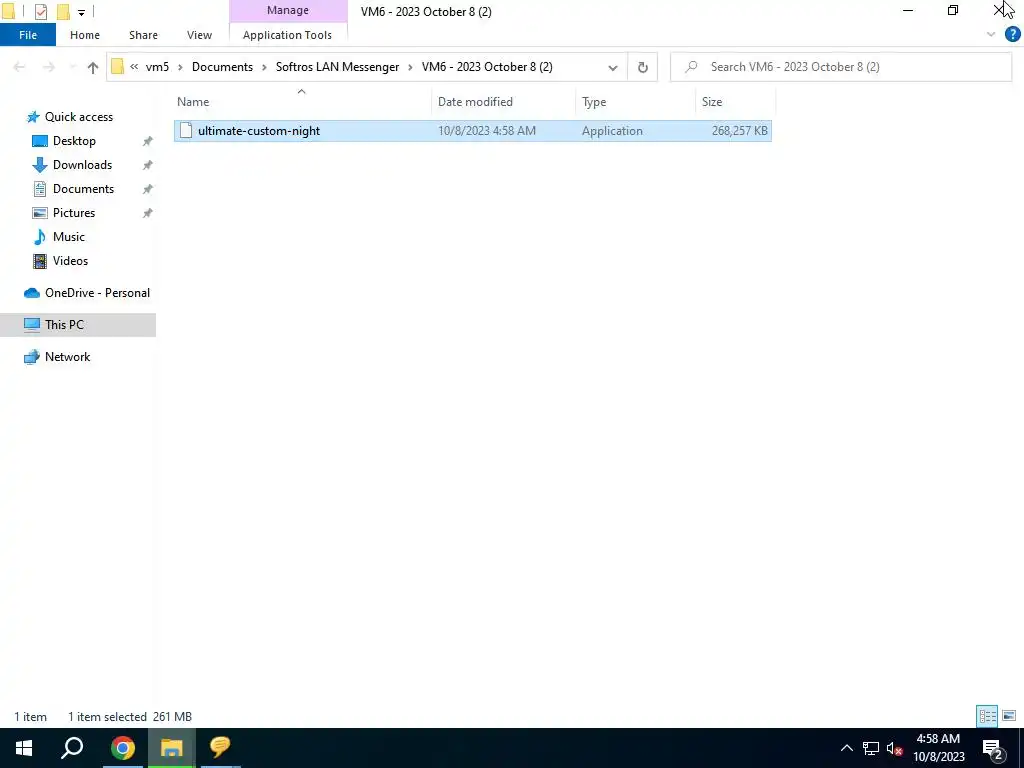Click the muted volume tray icon

tap(895, 748)
